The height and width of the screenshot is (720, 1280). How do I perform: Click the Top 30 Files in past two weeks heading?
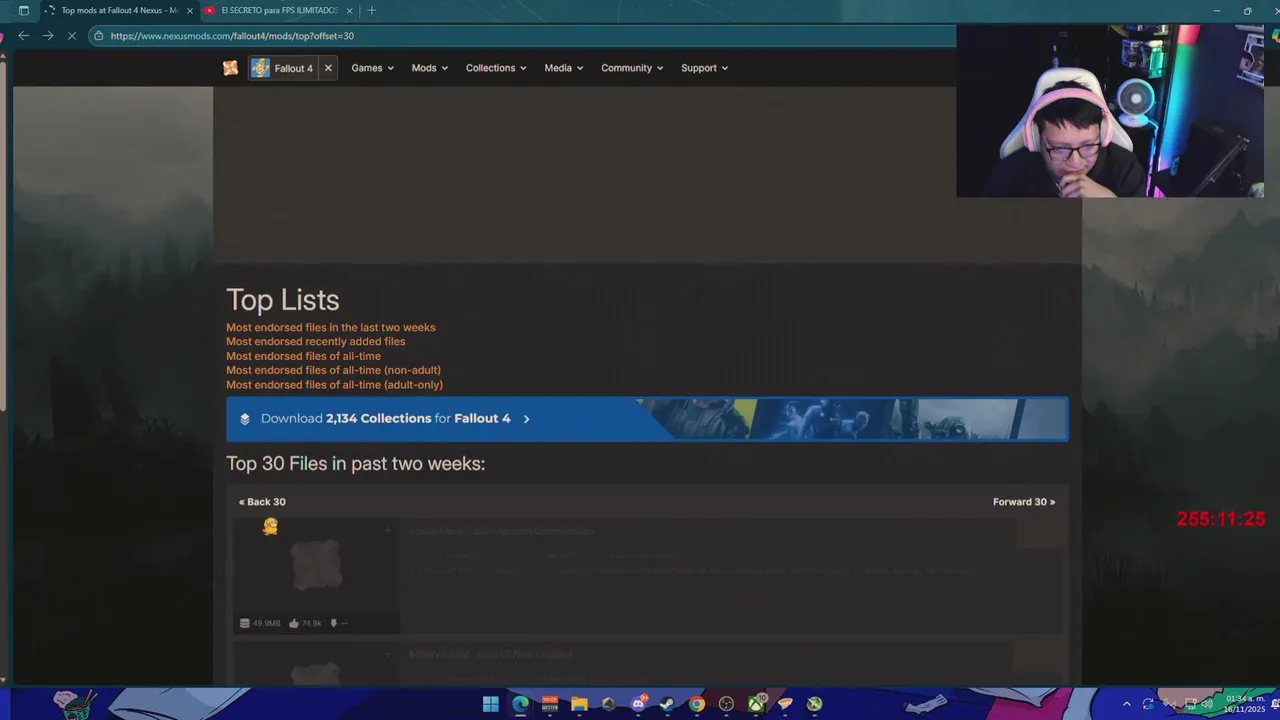[356, 464]
